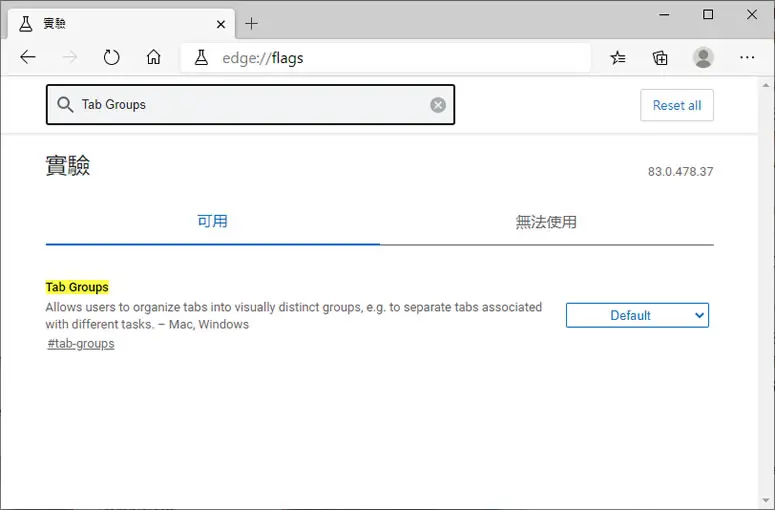
Task: Focus the flags search field
Action: [x=251, y=105]
